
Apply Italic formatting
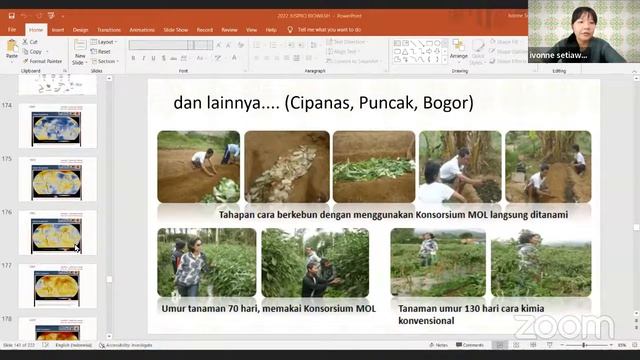(143, 58)
